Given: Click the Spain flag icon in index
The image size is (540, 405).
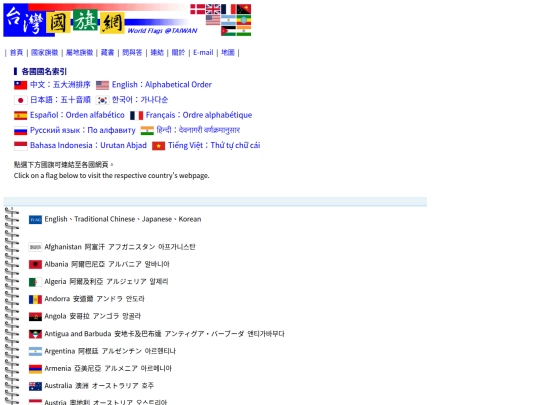Looking at the screenshot, I should (x=21, y=115).
